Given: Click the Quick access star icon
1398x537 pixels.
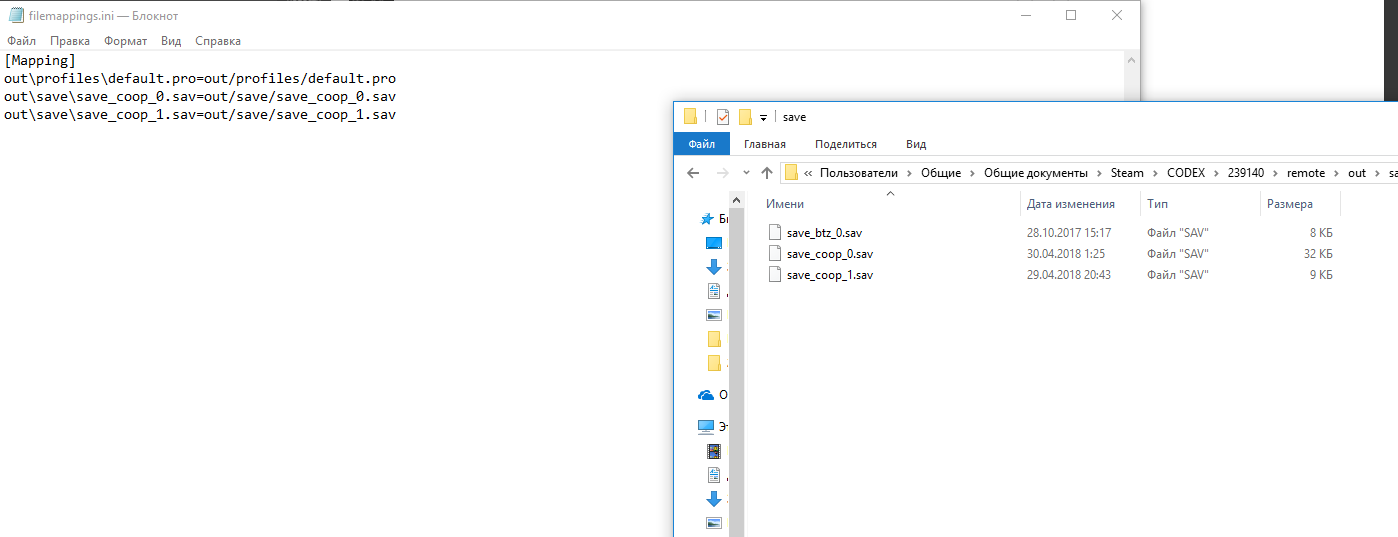Looking at the screenshot, I should [707, 219].
